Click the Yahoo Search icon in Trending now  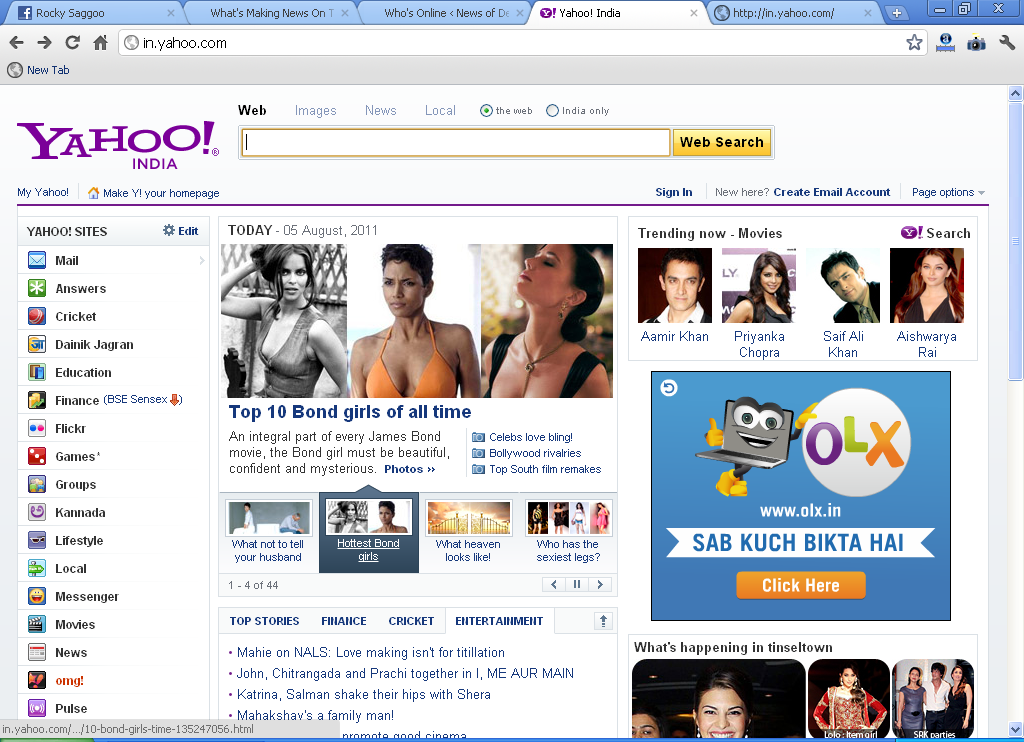(x=910, y=233)
